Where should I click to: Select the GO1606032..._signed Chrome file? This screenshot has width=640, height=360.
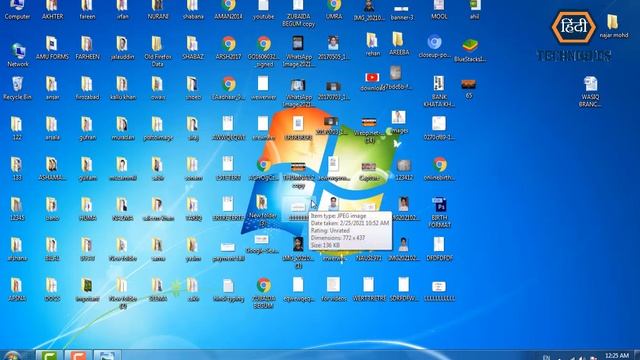tap(264, 51)
